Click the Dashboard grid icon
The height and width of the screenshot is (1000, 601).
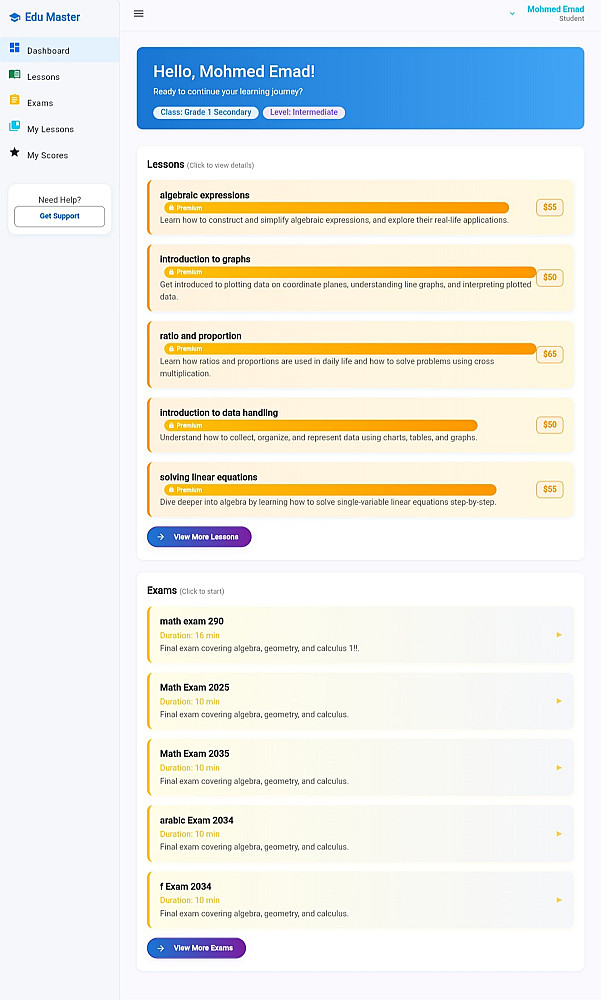(x=14, y=48)
